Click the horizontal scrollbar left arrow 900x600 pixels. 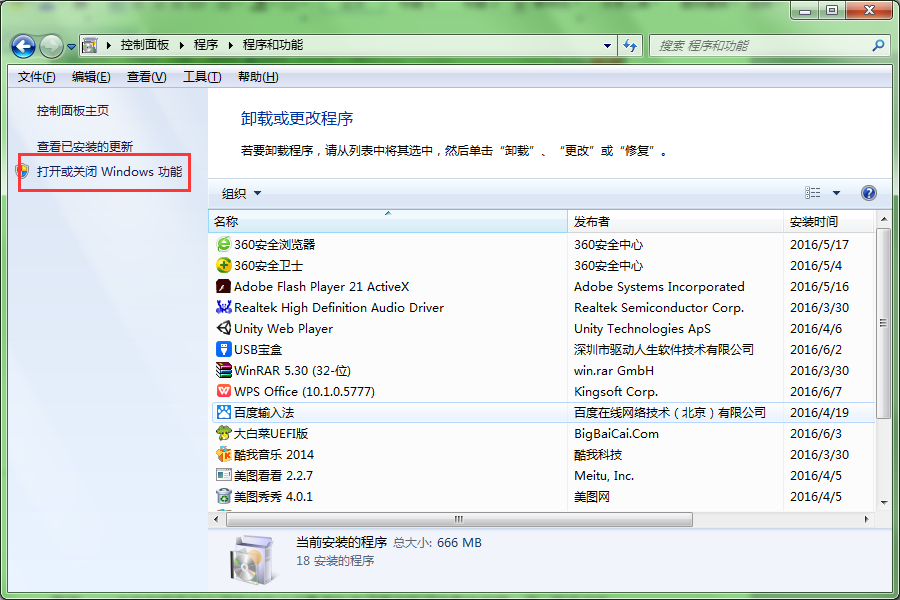216,519
